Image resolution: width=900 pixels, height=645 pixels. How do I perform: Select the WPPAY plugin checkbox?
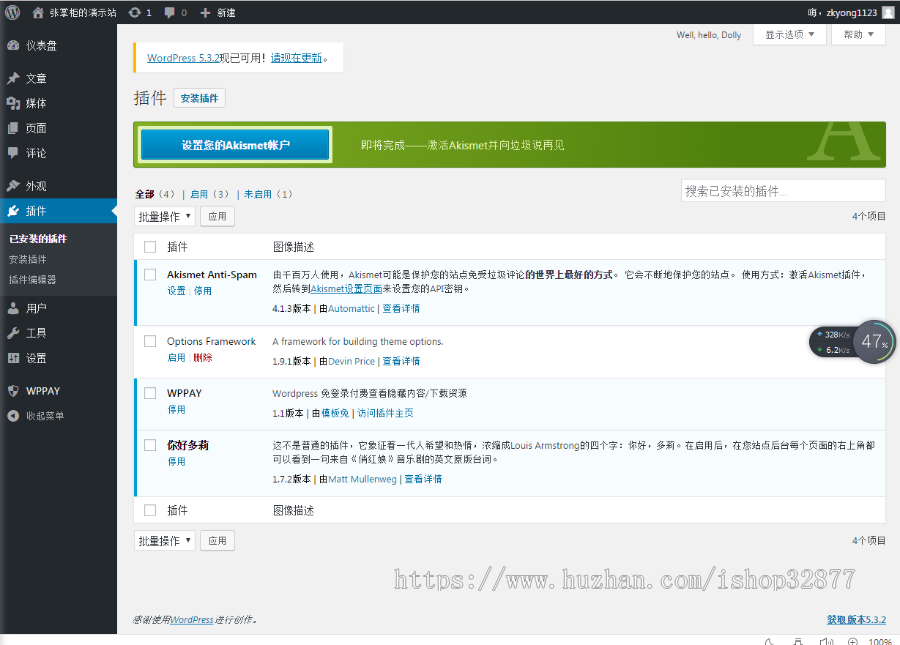click(x=150, y=393)
